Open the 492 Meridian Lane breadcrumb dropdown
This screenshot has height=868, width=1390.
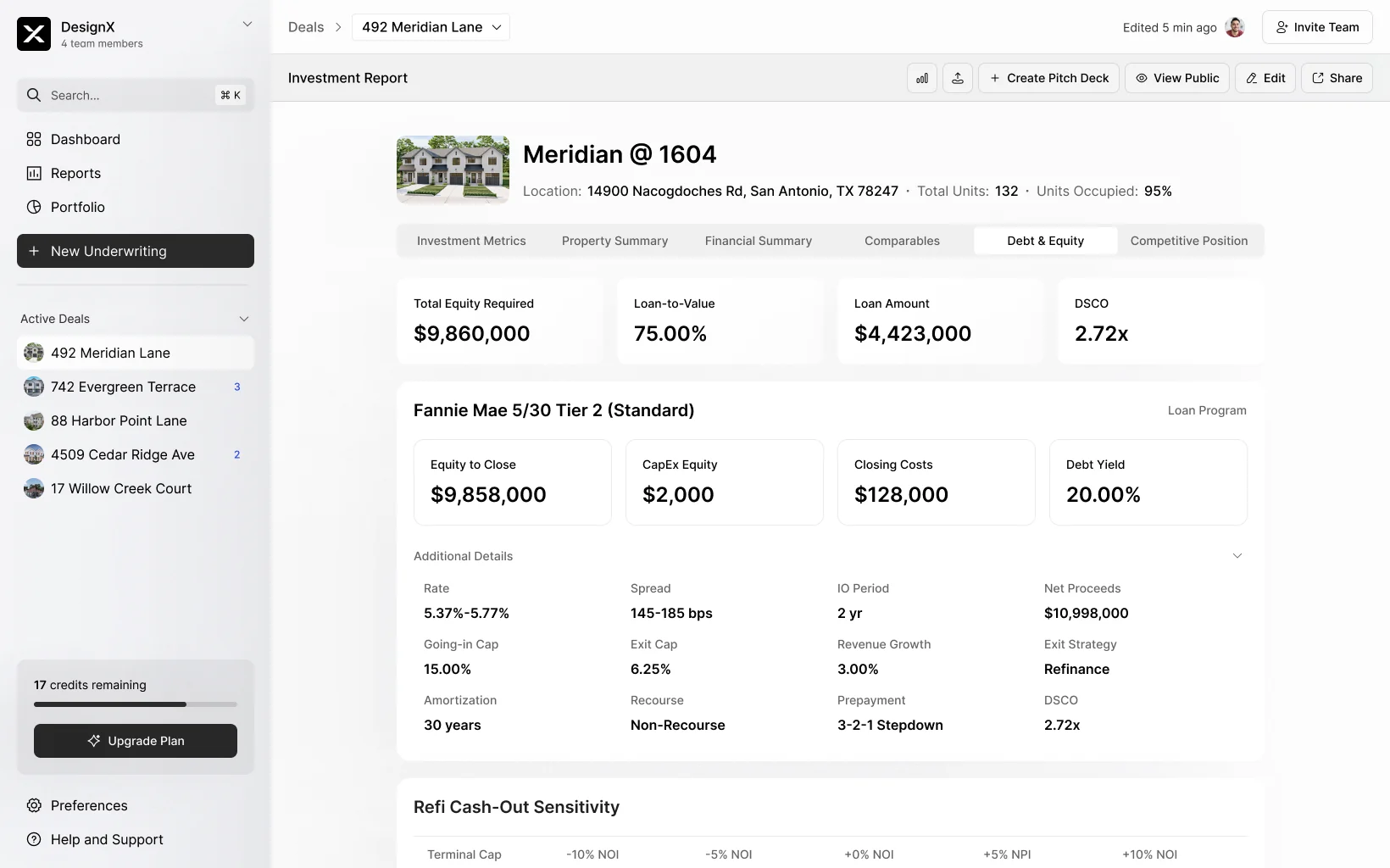pos(431,27)
